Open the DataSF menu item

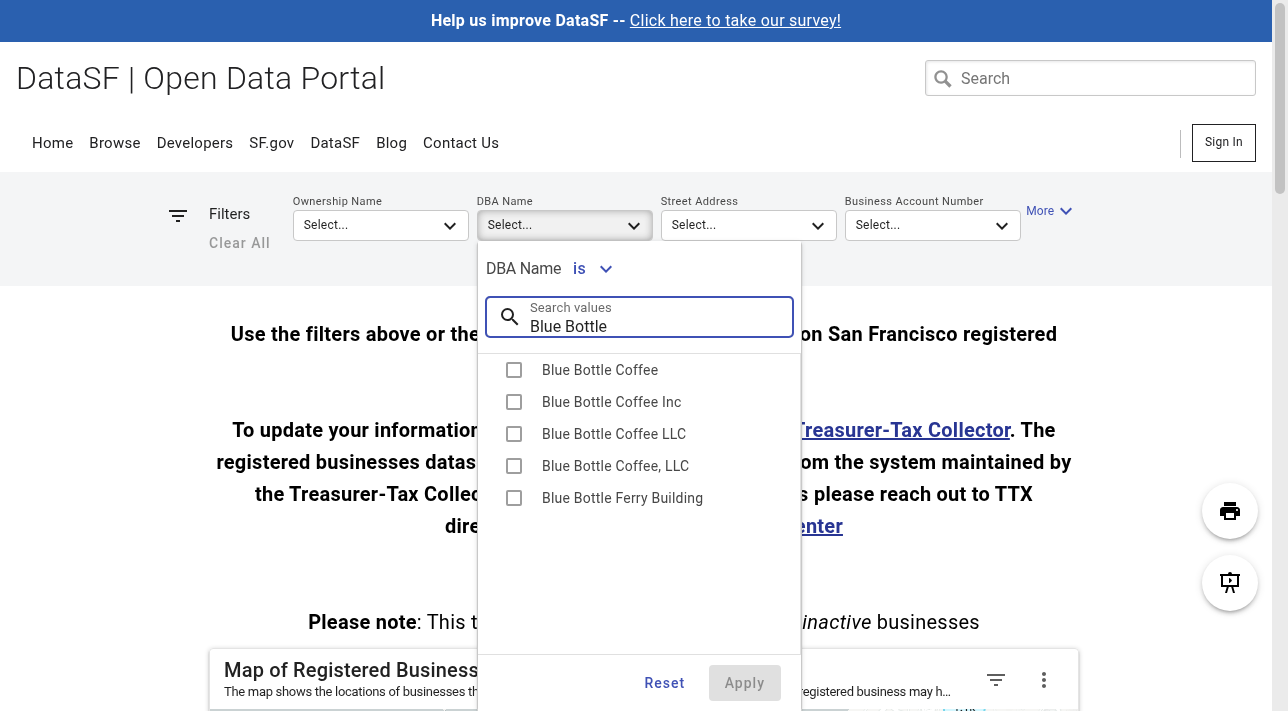pyautogui.click(x=335, y=143)
